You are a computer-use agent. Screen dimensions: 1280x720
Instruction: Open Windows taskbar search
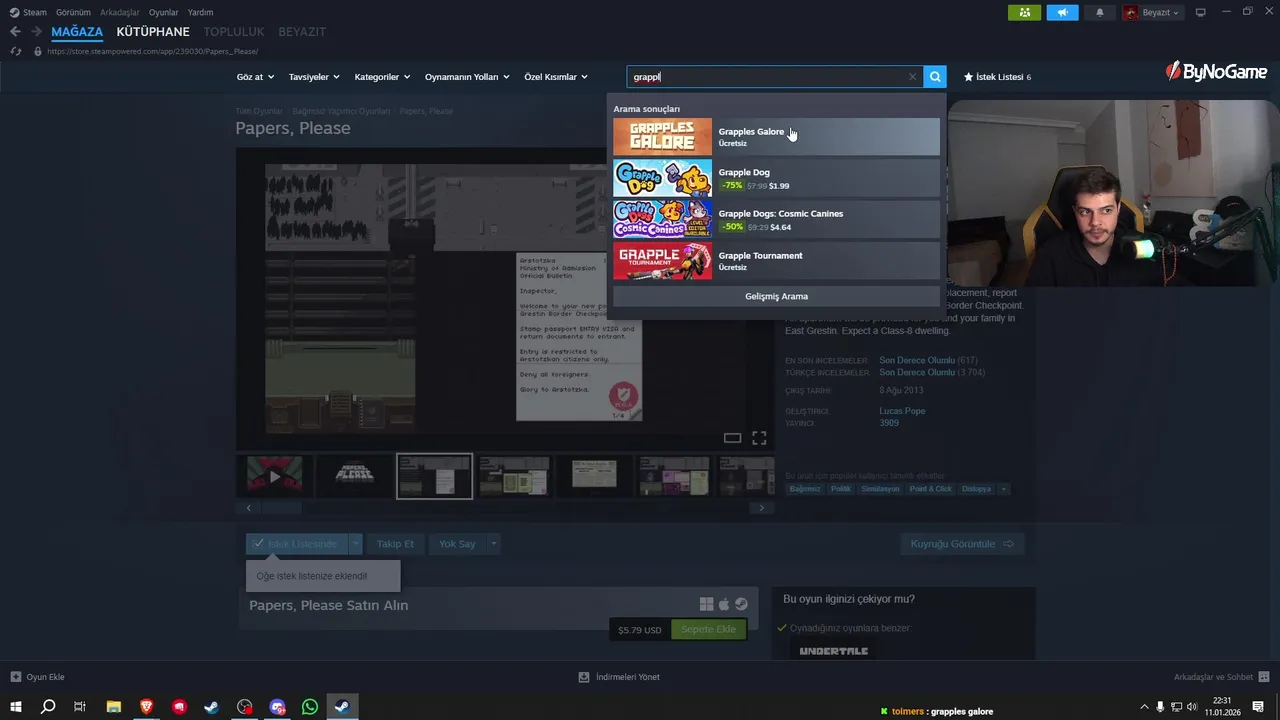(x=47, y=707)
